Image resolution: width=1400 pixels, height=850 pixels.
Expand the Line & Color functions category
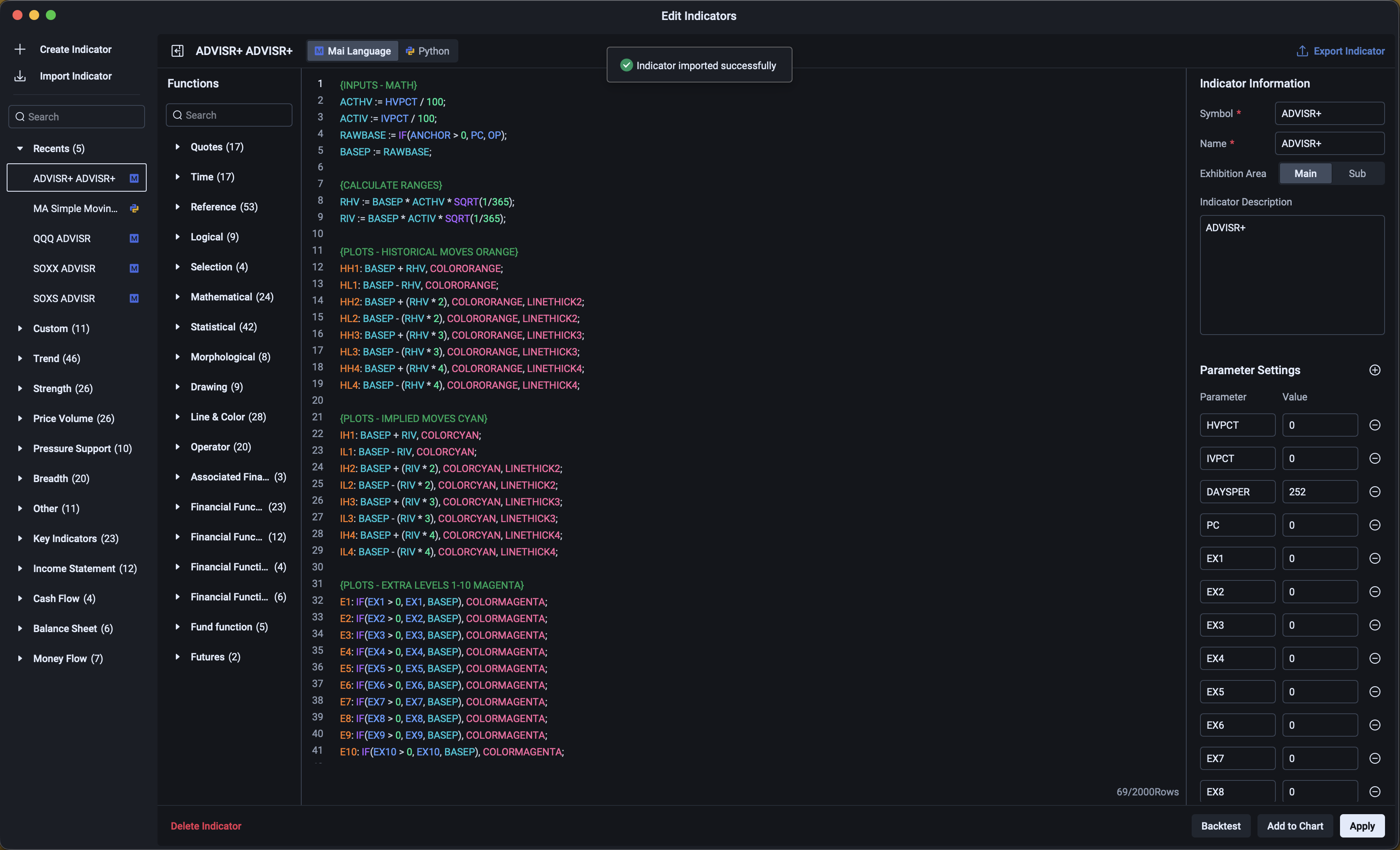pos(177,417)
